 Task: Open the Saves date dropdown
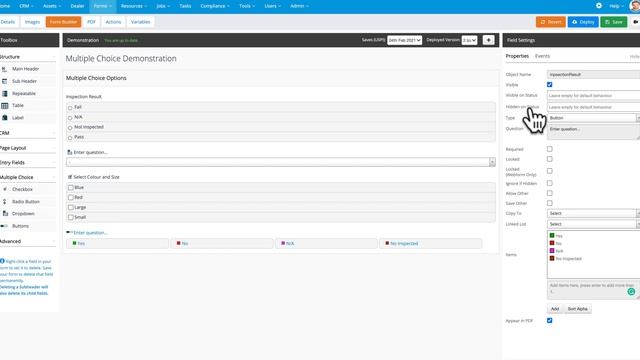tap(404, 40)
